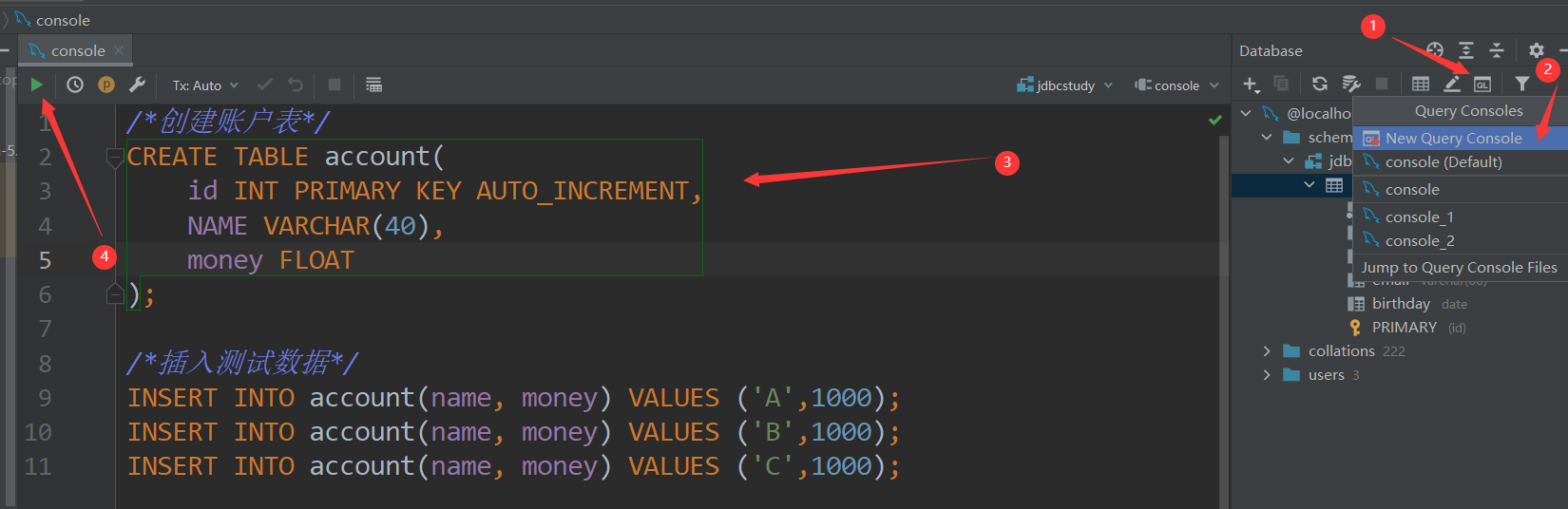
Task: Open the console session dropdown
Action: click(x=1176, y=85)
